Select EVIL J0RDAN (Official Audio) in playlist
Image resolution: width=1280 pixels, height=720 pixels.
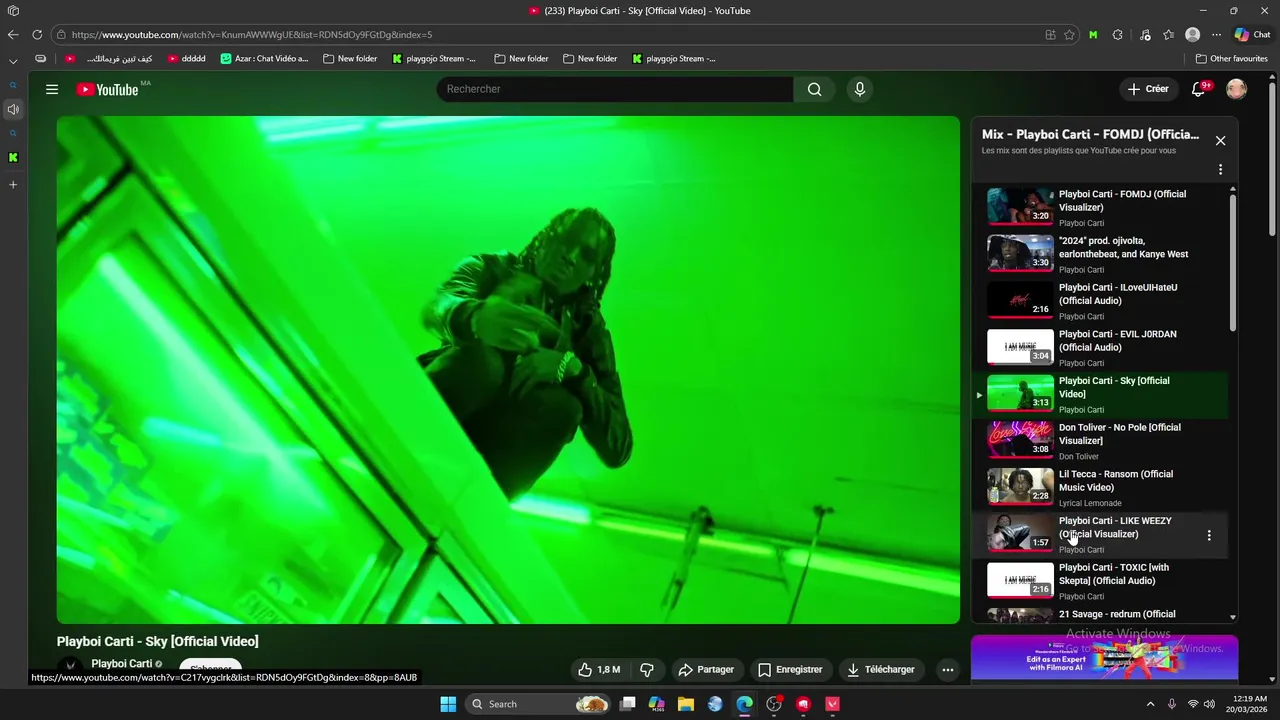pos(1100,347)
